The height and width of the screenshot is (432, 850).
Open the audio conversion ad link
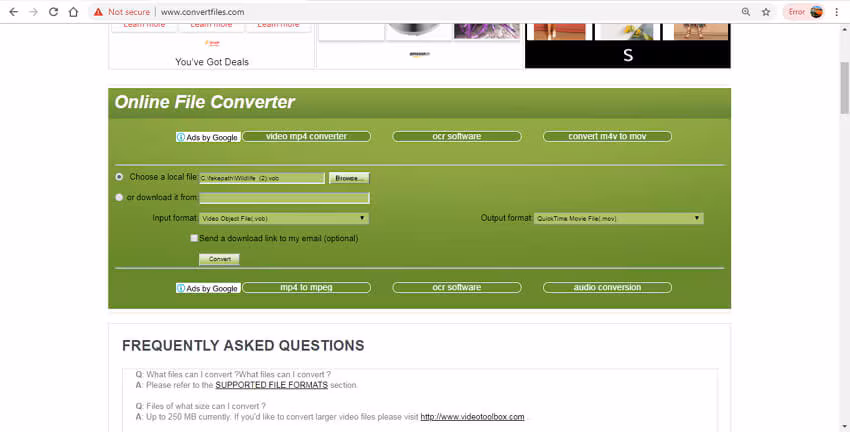click(607, 287)
